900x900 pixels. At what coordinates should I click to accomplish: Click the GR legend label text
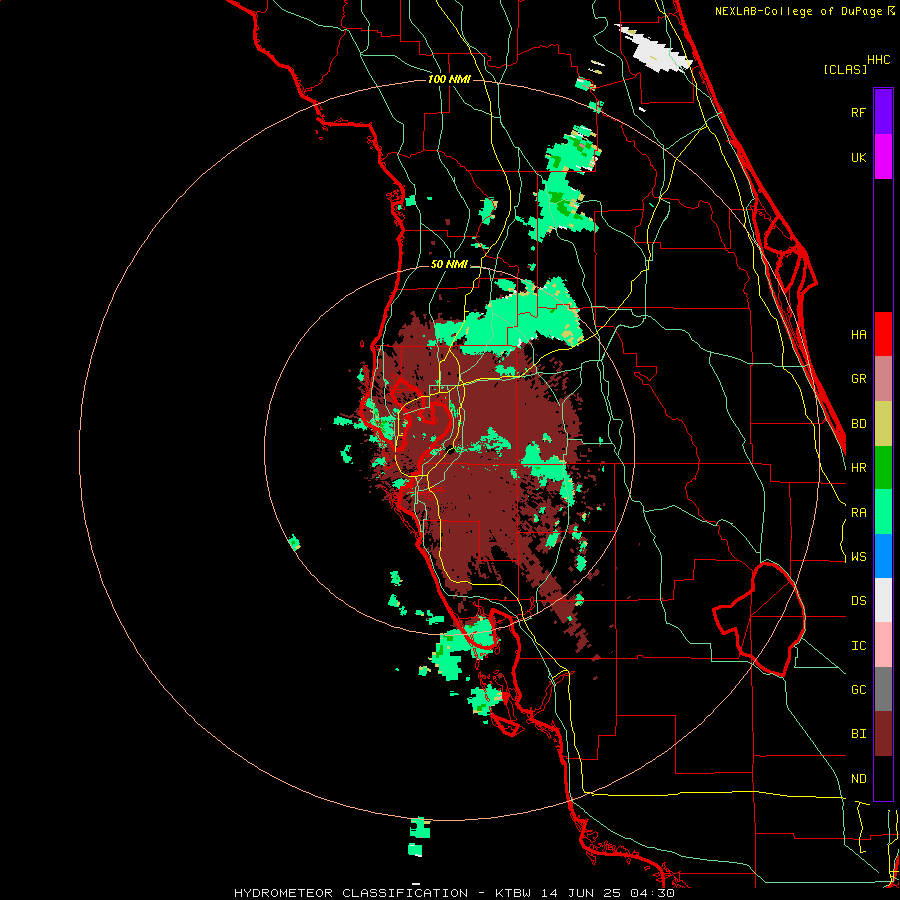click(858, 379)
